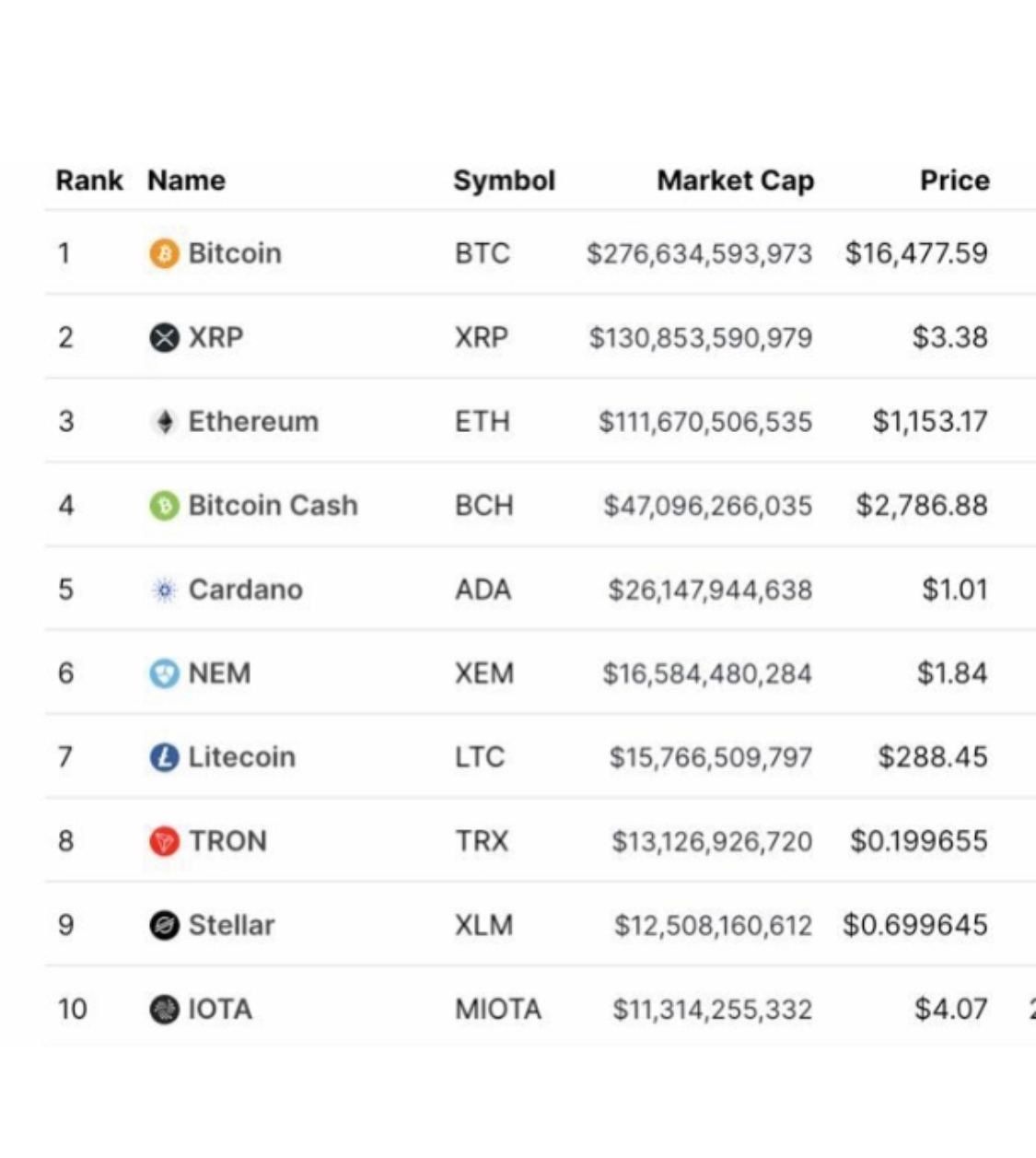Click the Stellar logo icon

click(164, 925)
